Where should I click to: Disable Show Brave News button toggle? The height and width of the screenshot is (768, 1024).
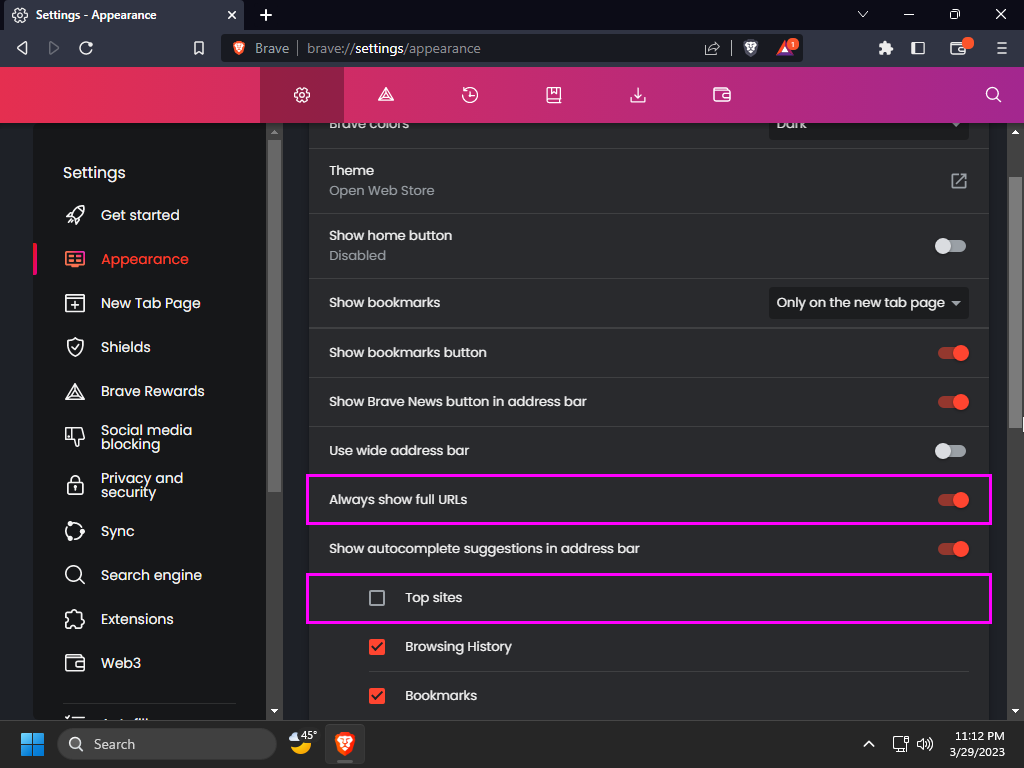pyautogui.click(x=953, y=402)
